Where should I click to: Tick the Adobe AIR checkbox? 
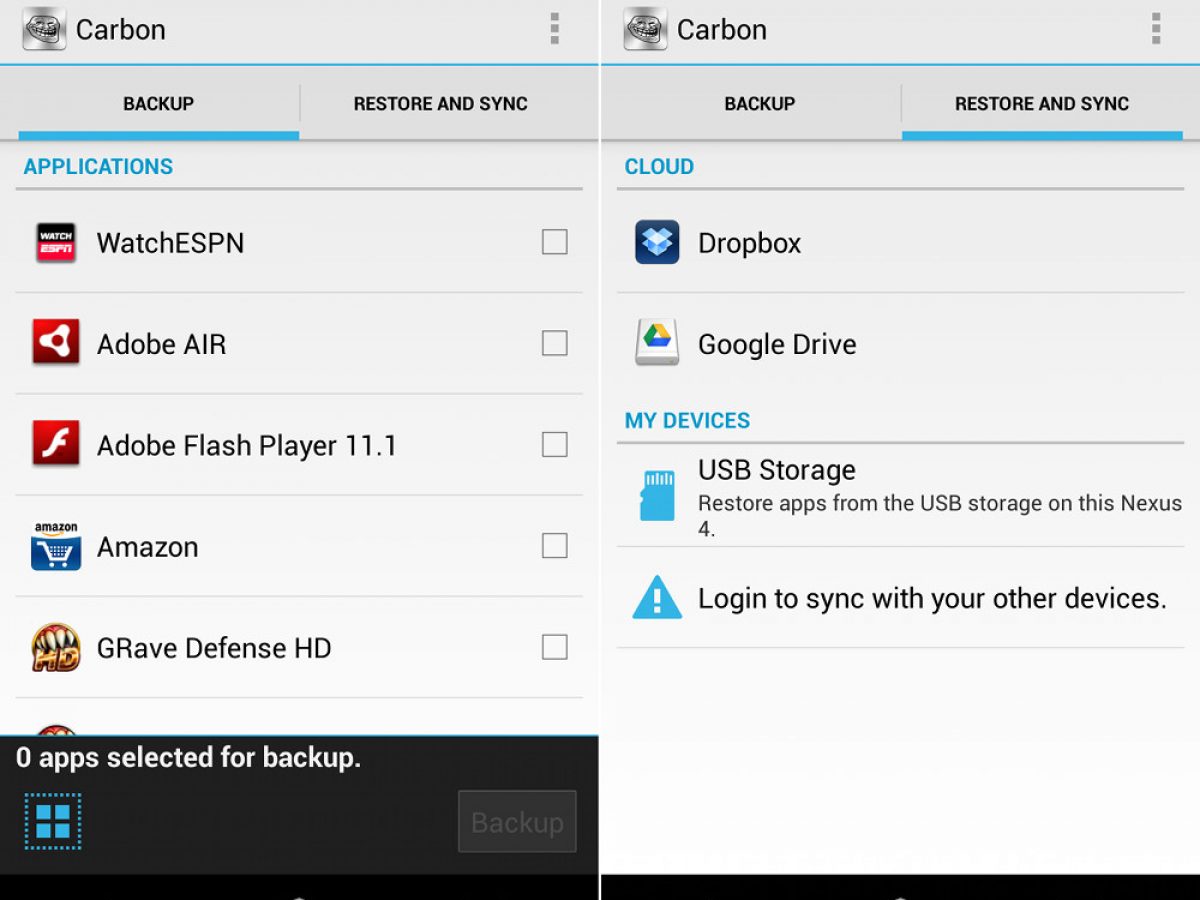click(554, 343)
